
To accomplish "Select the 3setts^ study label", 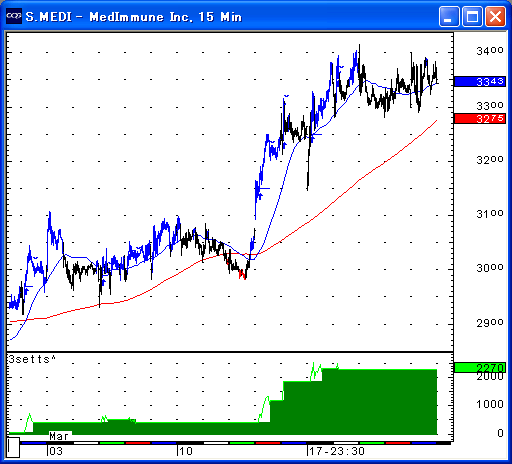I will coord(32,359).
